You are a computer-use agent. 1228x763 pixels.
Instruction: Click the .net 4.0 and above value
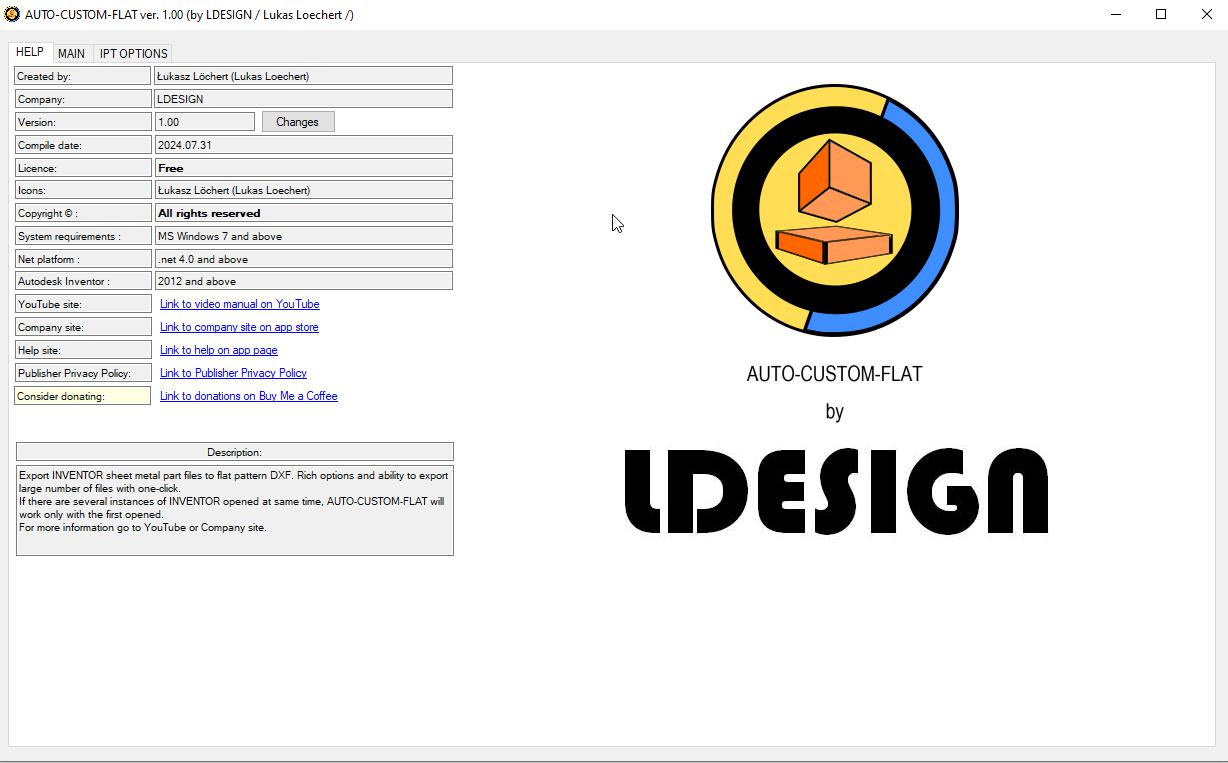pyautogui.click(x=303, y=259)
